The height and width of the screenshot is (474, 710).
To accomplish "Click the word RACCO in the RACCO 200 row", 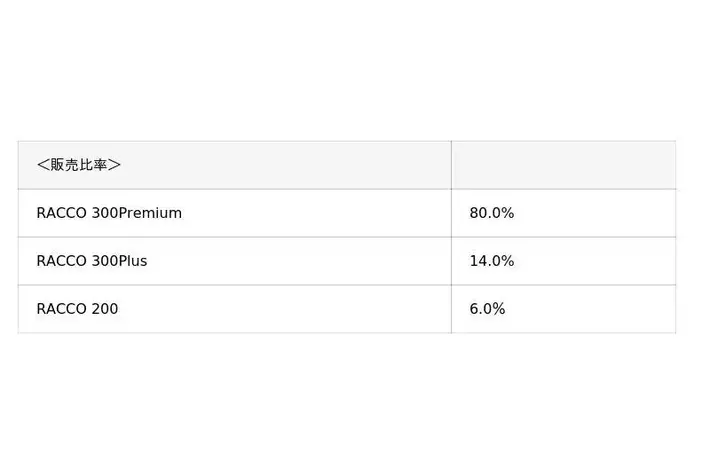I will pos(62,309).
